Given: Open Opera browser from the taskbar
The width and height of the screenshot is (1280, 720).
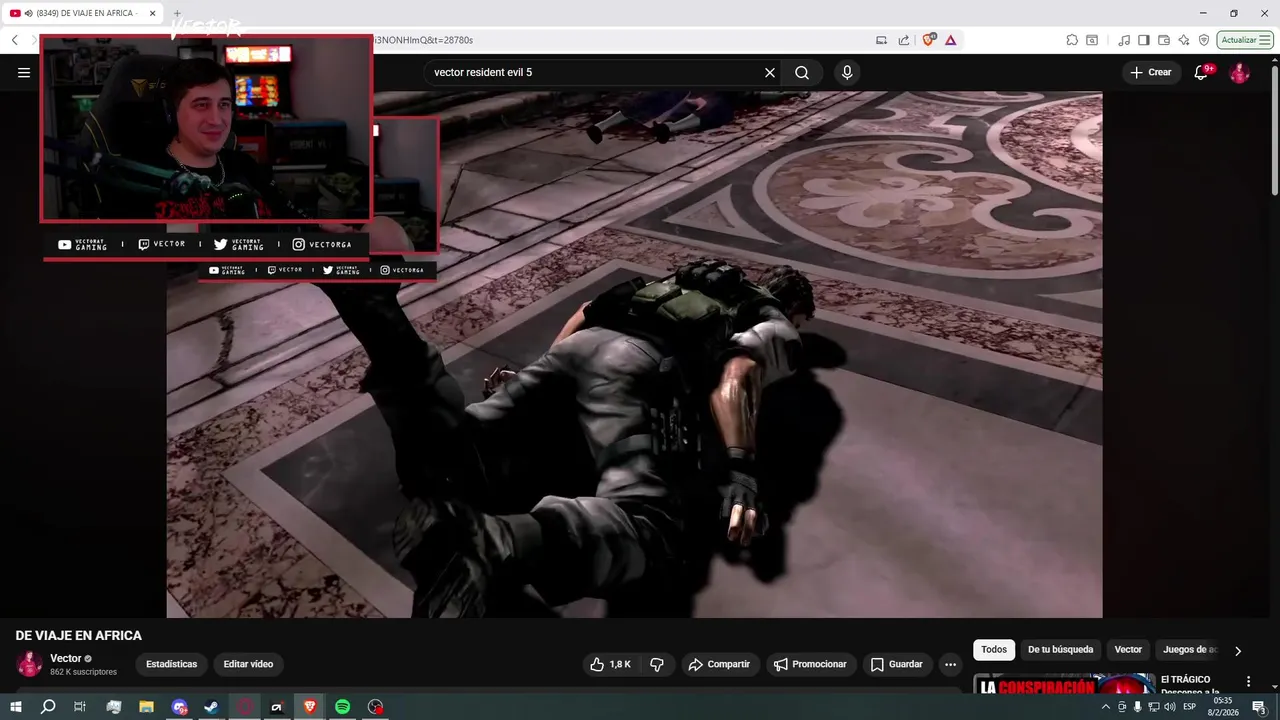Looking at the screenshot, I should [244, 707].
